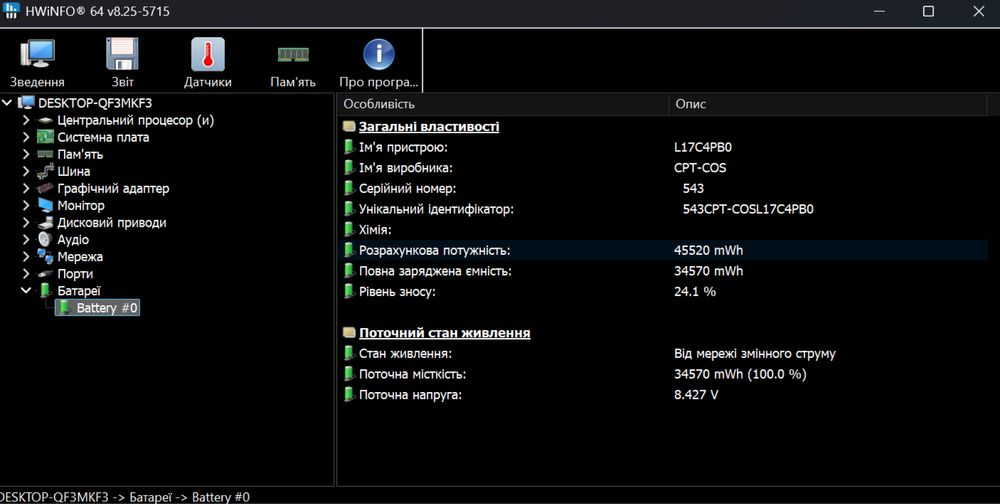Click the Звіт floppy disk report icon
Viewport: 1000px width, 504px height.
click(x=122, y=54)
